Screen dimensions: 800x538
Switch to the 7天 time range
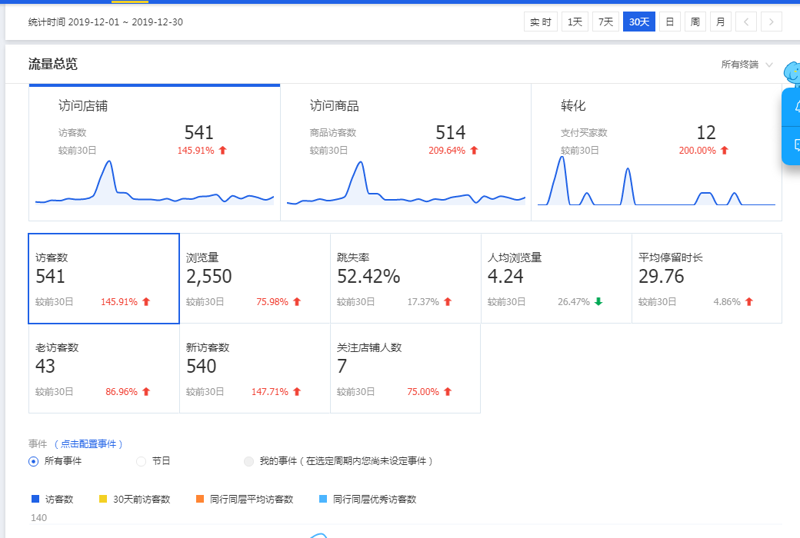point(605,22)
